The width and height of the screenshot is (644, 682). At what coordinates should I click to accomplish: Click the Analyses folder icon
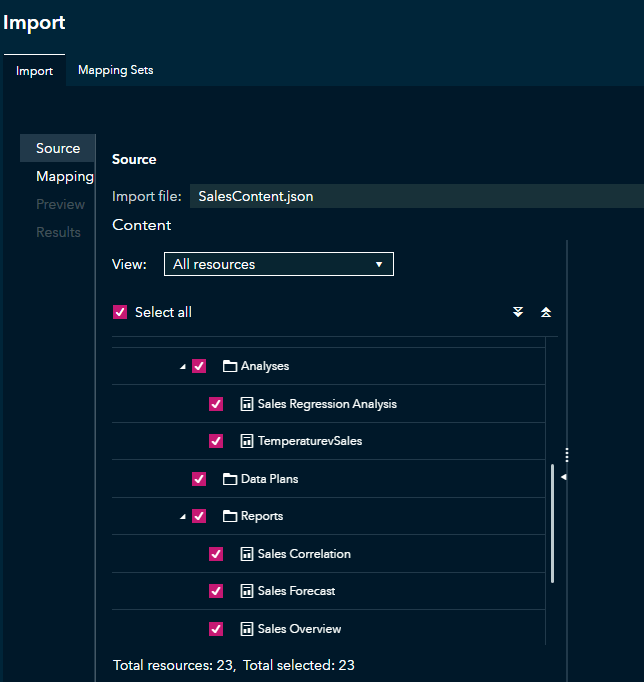click(229, 366)
